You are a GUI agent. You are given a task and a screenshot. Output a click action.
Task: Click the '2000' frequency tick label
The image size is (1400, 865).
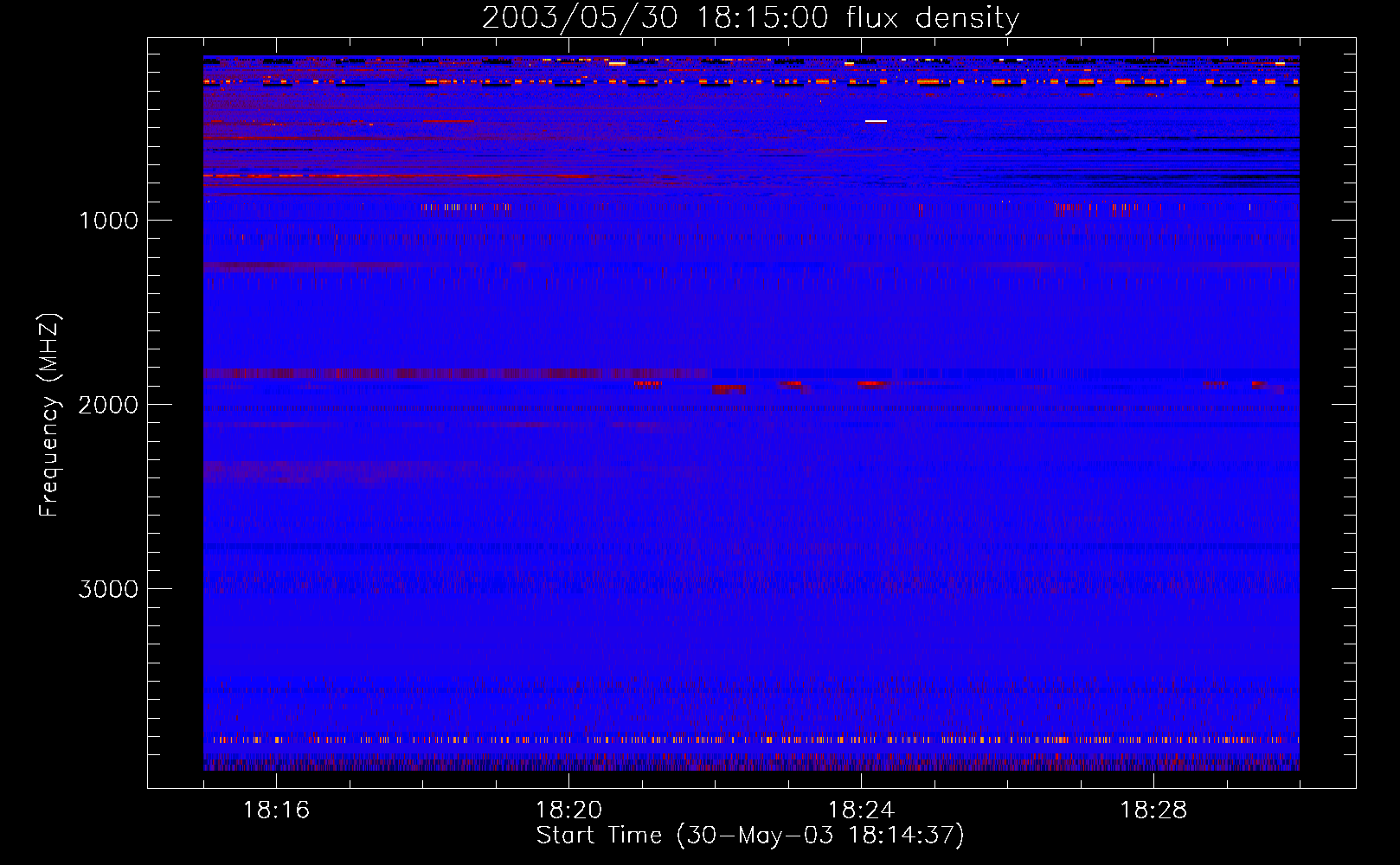108,405
